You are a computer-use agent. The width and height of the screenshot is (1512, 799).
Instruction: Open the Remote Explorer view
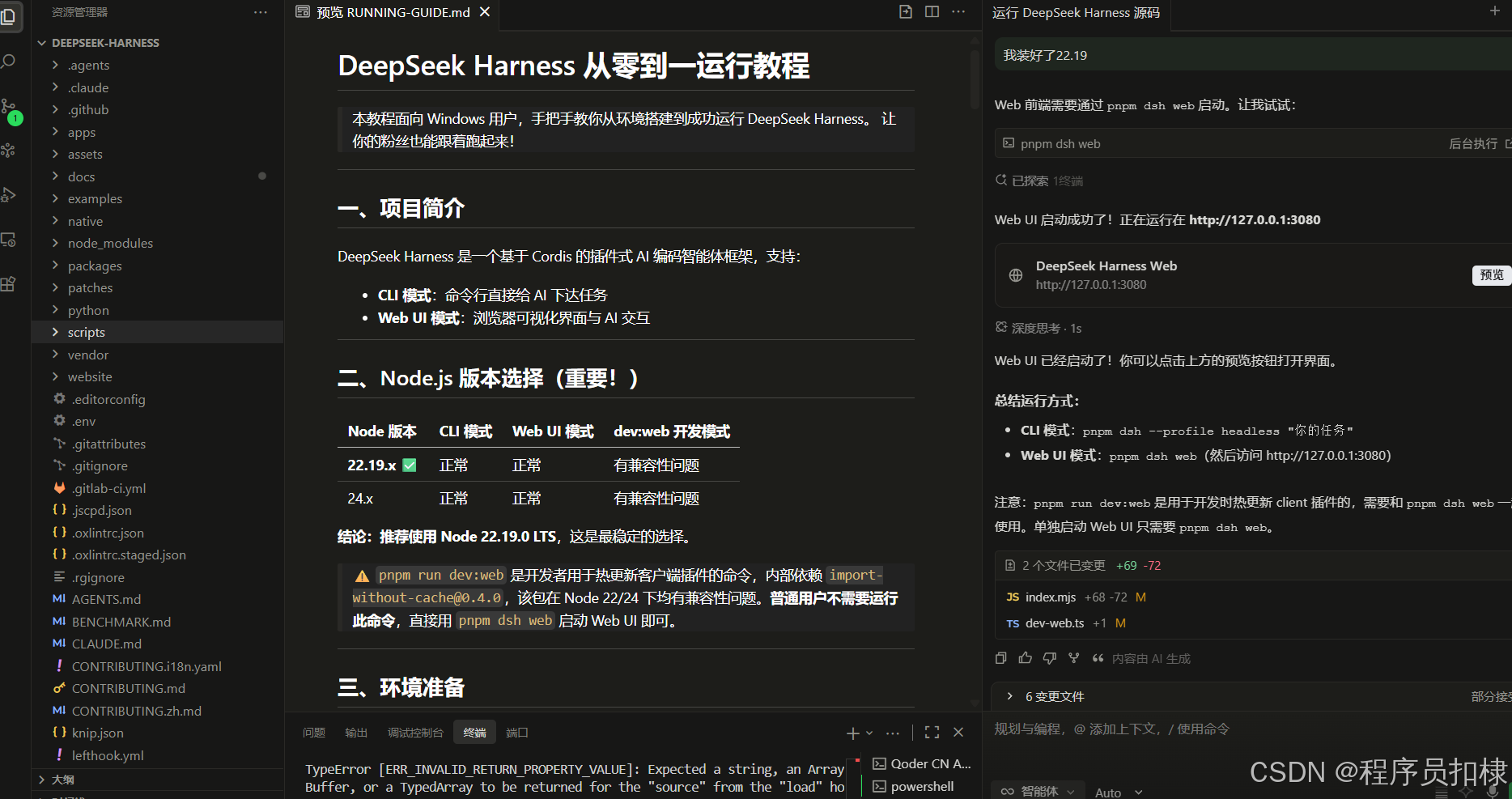[x=8, y=240]
